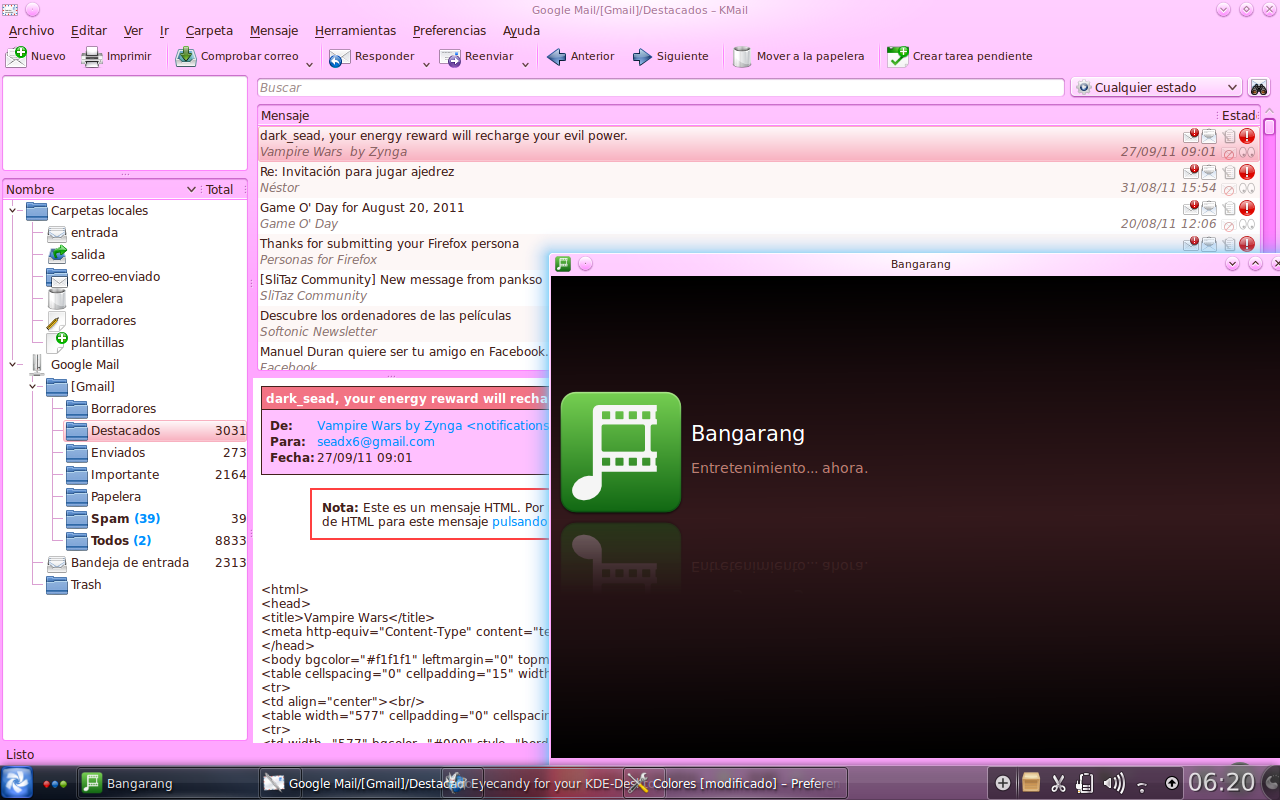Click the battery power tray icon
The width and height of the screenshot is (1280, 800).
[1085, 783]
